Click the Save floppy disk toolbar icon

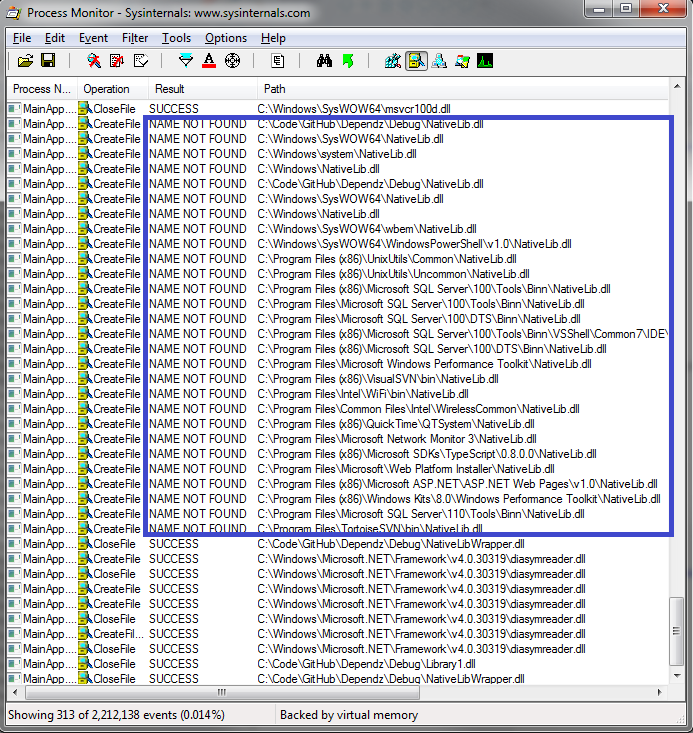pyautogui.click(x=48, y=61)
